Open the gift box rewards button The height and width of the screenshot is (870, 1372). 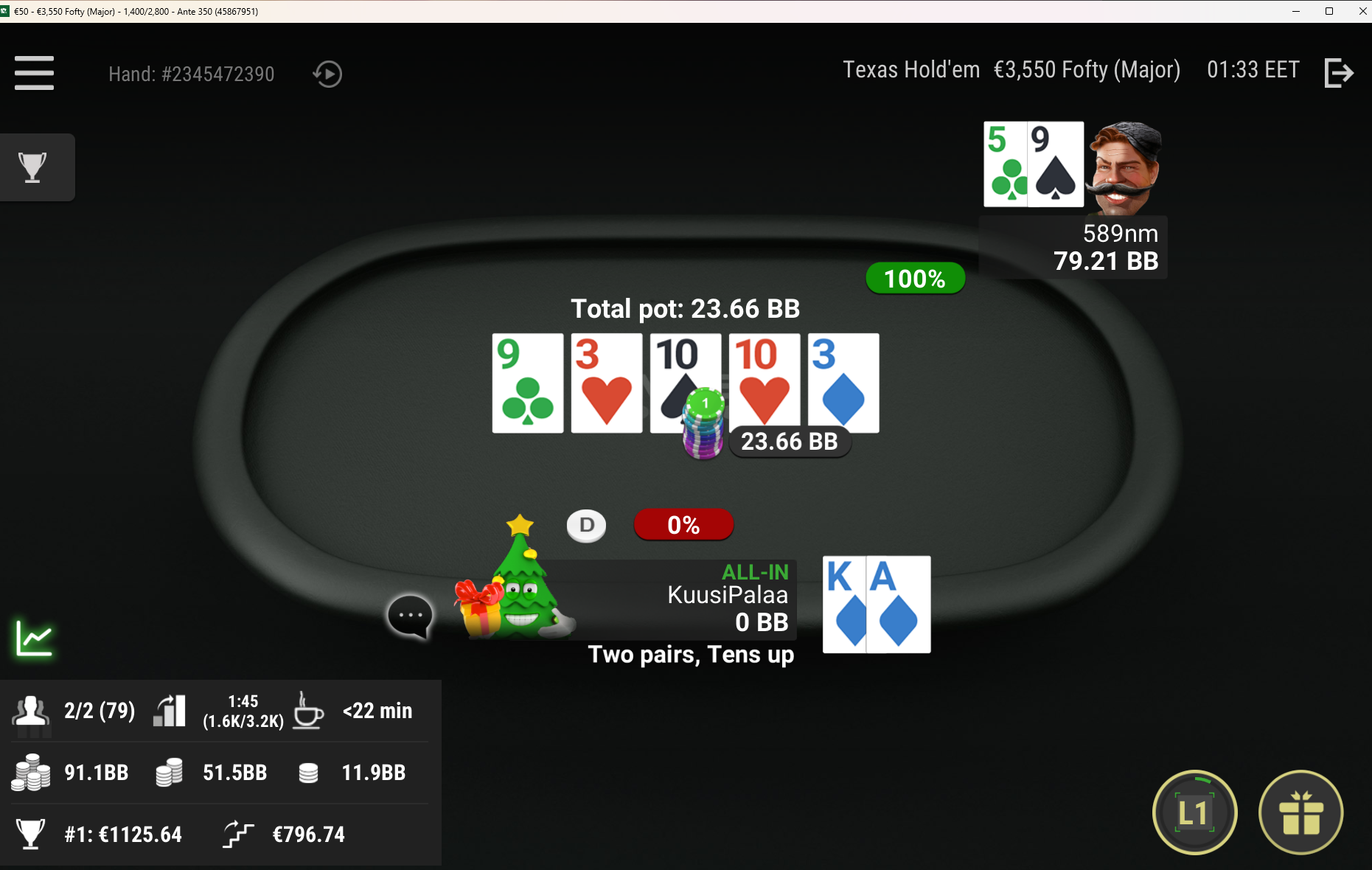point(1301,812)
